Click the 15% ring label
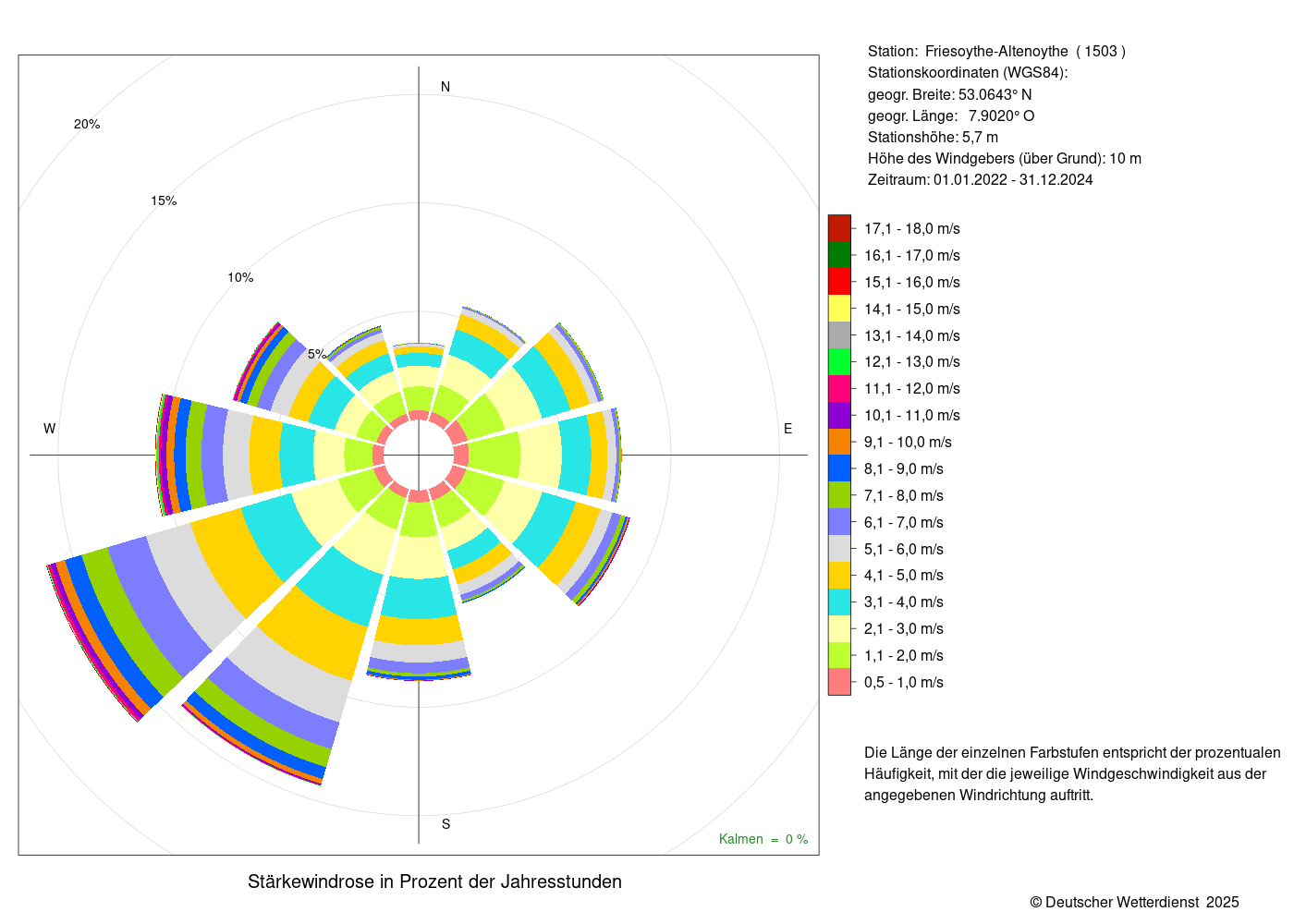The width and height of the screenshot is (1294, 924). pyautogui.click(x=164, y=201)
